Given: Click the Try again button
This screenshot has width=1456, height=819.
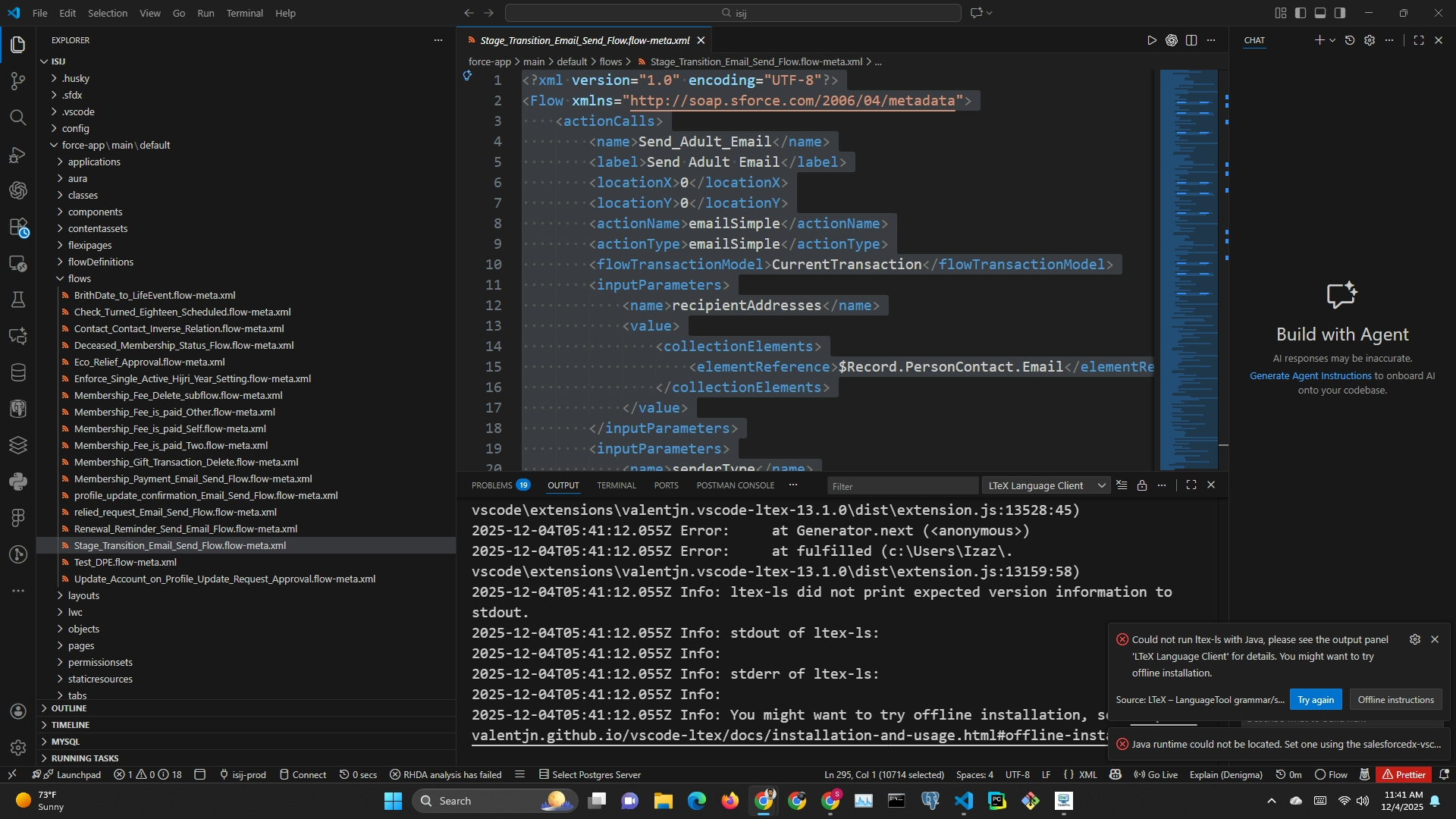Looking at the screenshot, I should [x=1316, y=699].
